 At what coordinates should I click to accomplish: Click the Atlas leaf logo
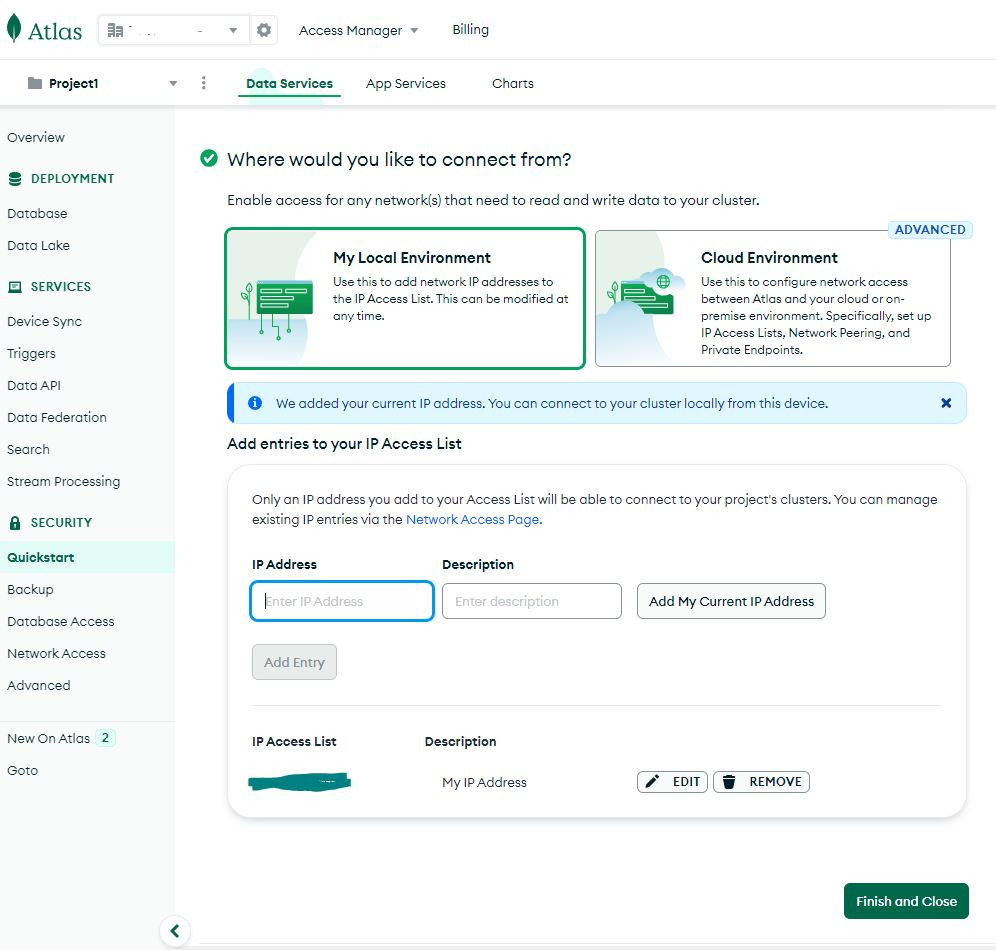[x=14, y=29]
